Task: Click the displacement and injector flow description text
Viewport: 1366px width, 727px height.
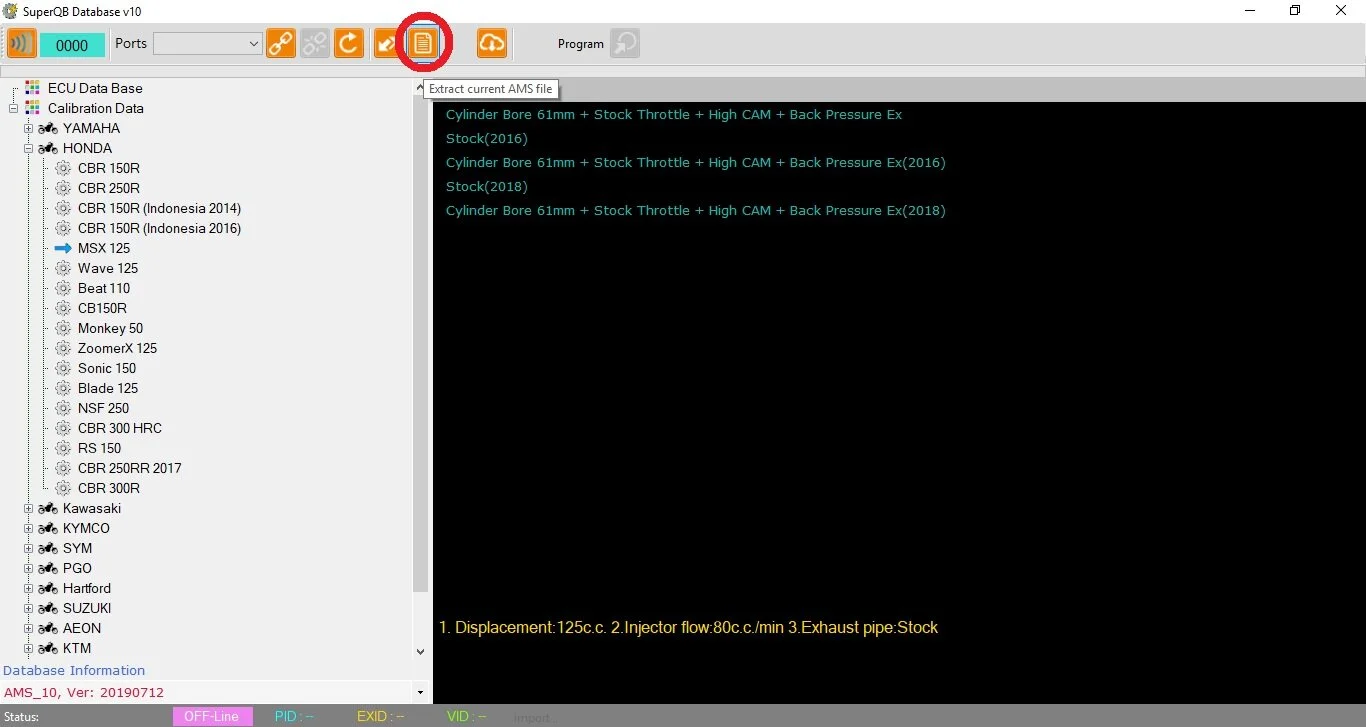Action: (x=688, y=628)
